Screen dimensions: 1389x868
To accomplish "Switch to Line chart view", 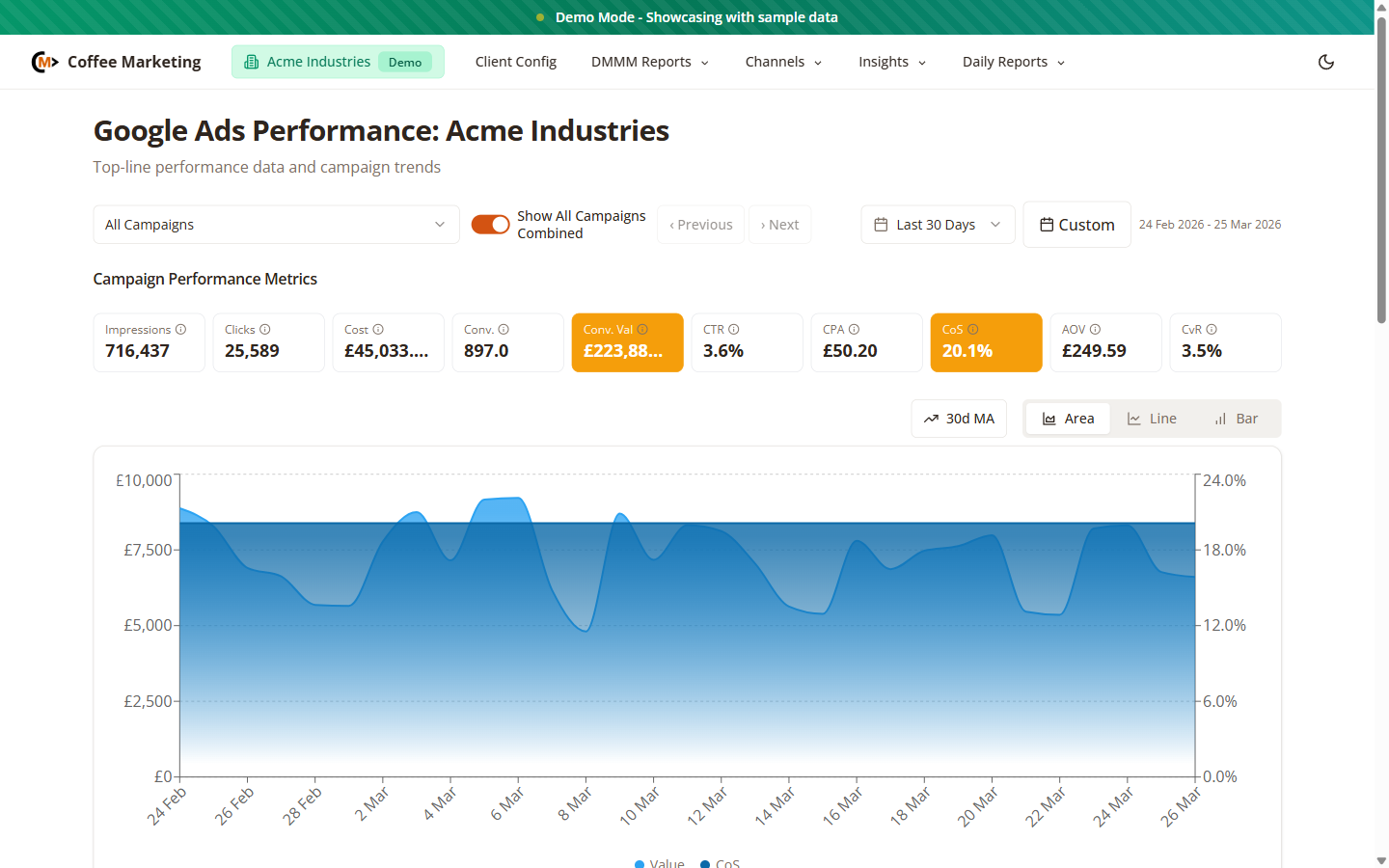I will pos(1152,418).
